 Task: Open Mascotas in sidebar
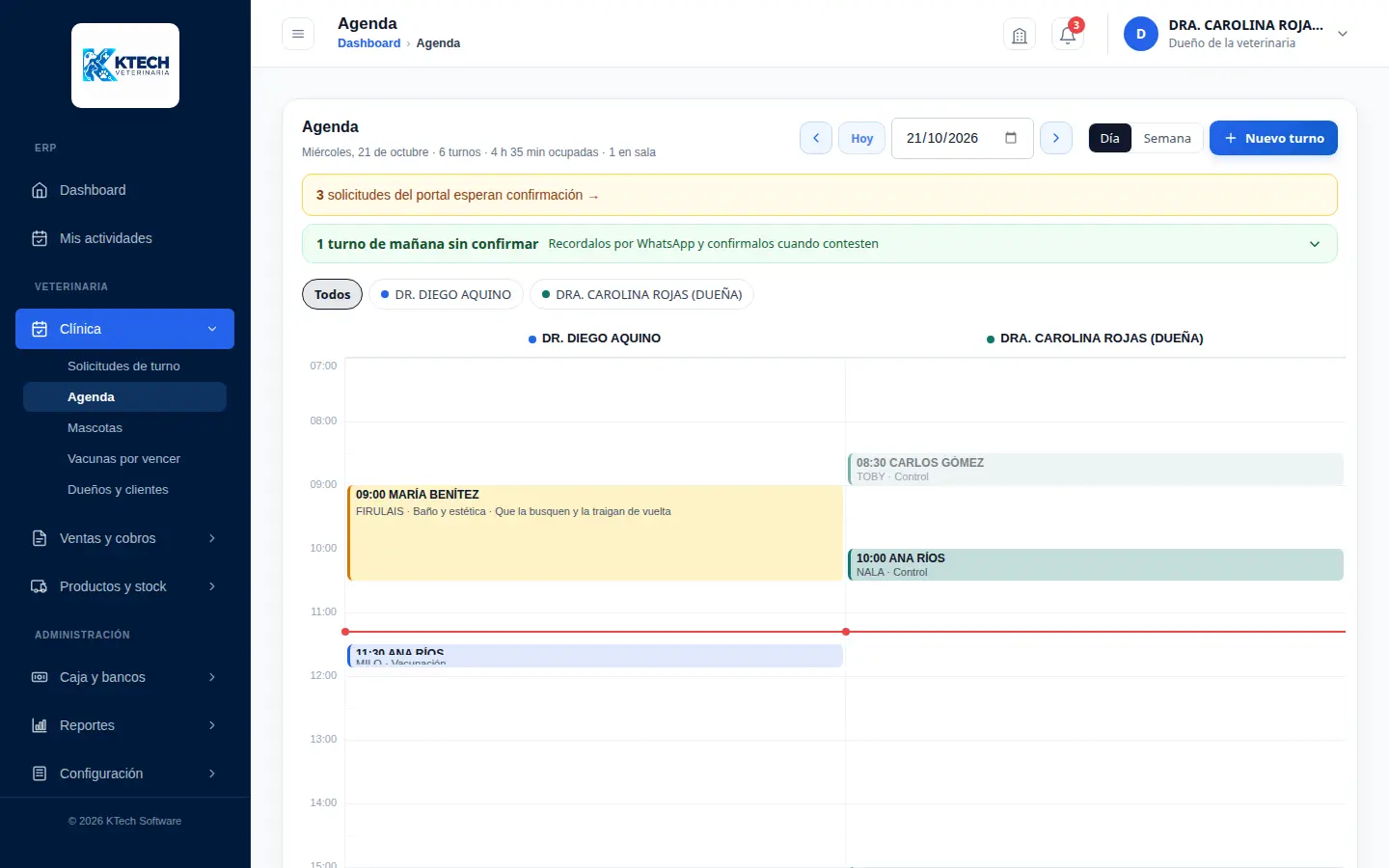[124, 428]
